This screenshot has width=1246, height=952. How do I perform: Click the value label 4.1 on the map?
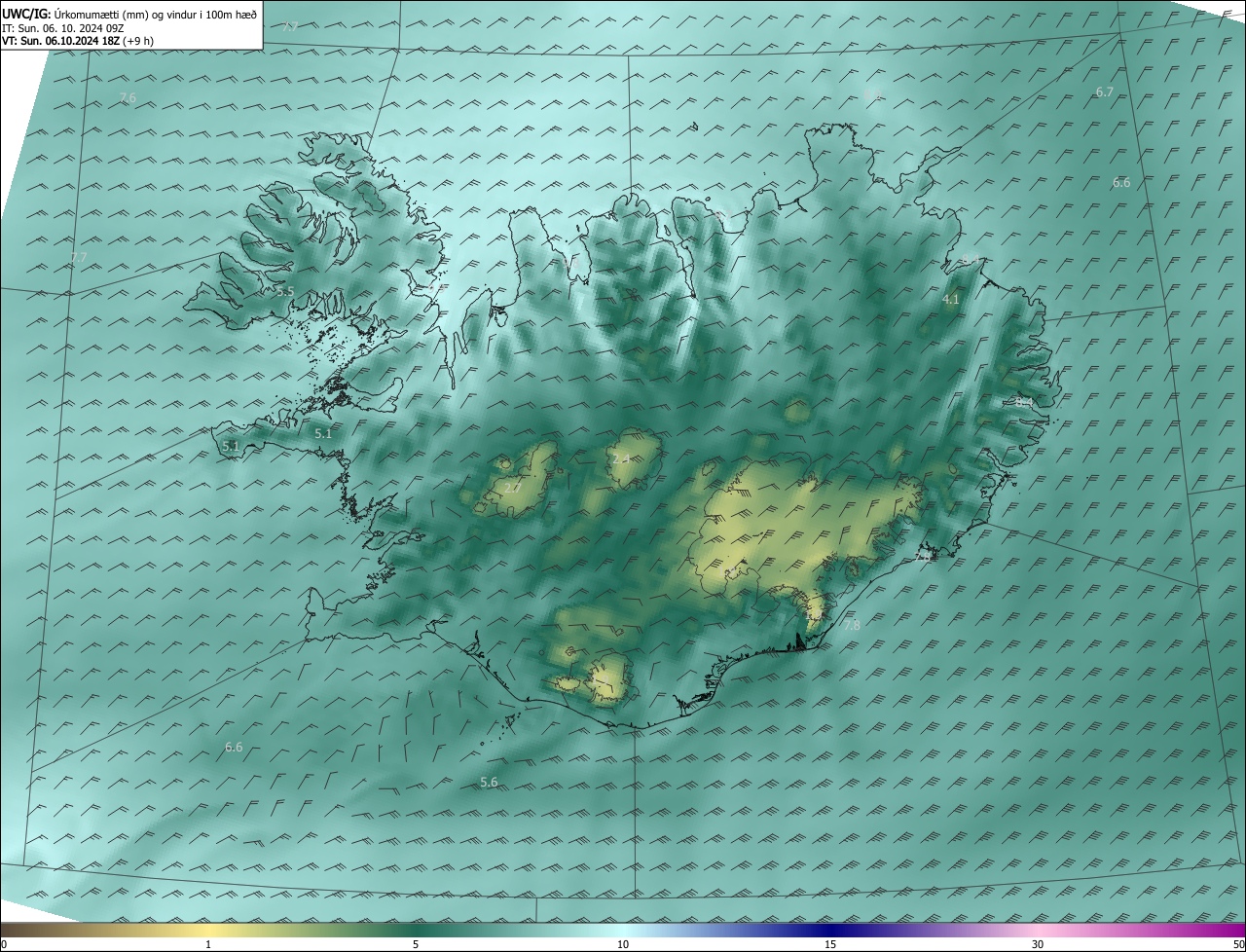[951, 300]
